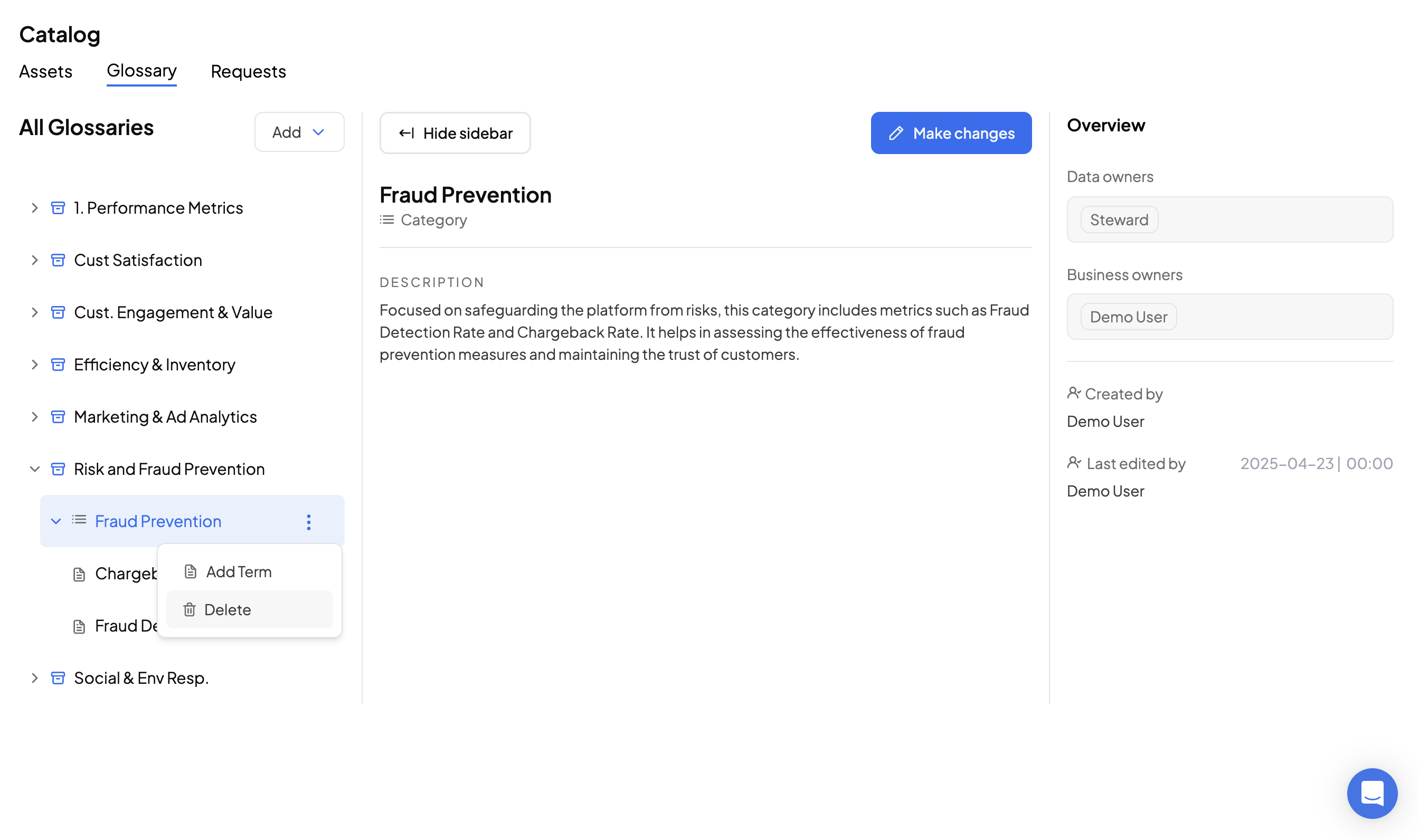Image resolution: width=1419 pixels, height=840 pixels.
Task: Click the pencil icon in Make changes
Action: pos(896,133)
